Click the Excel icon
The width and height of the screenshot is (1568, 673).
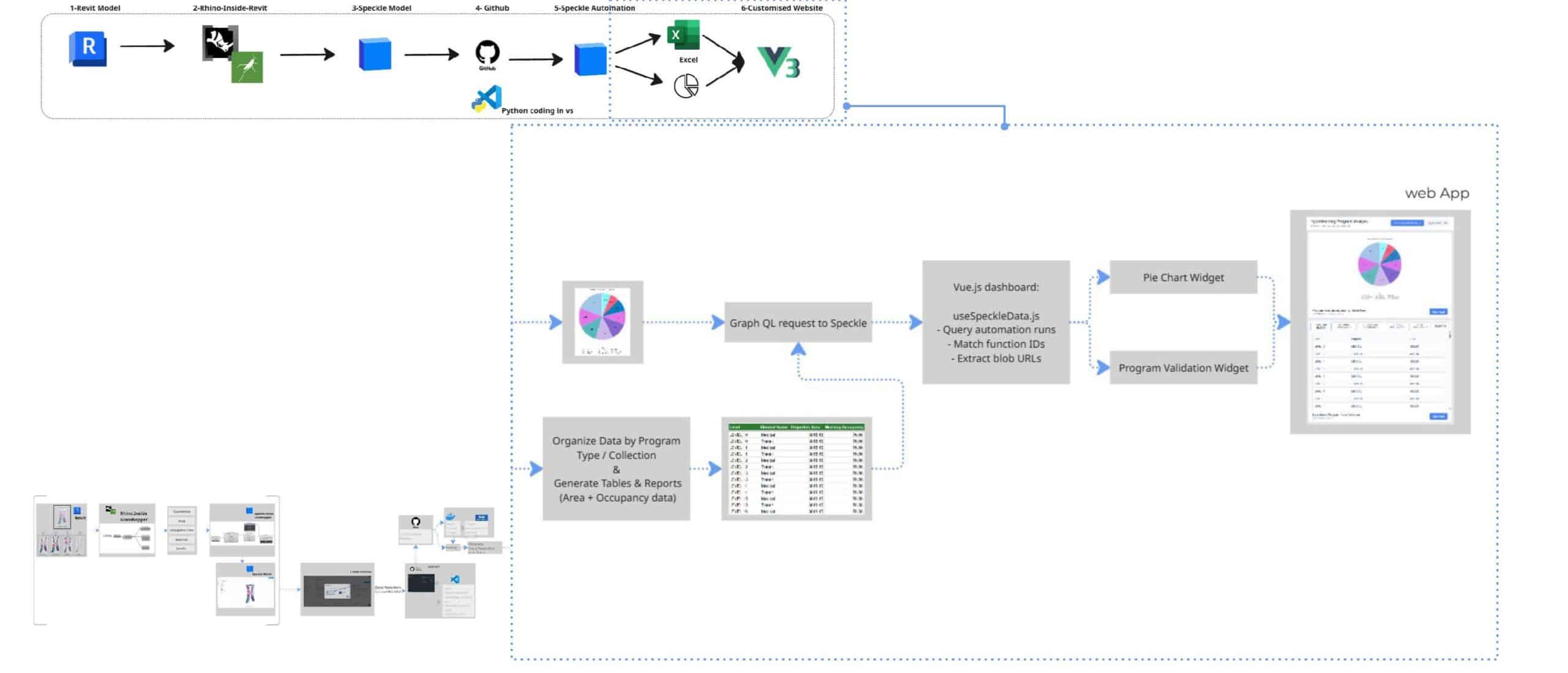point(683,36)
